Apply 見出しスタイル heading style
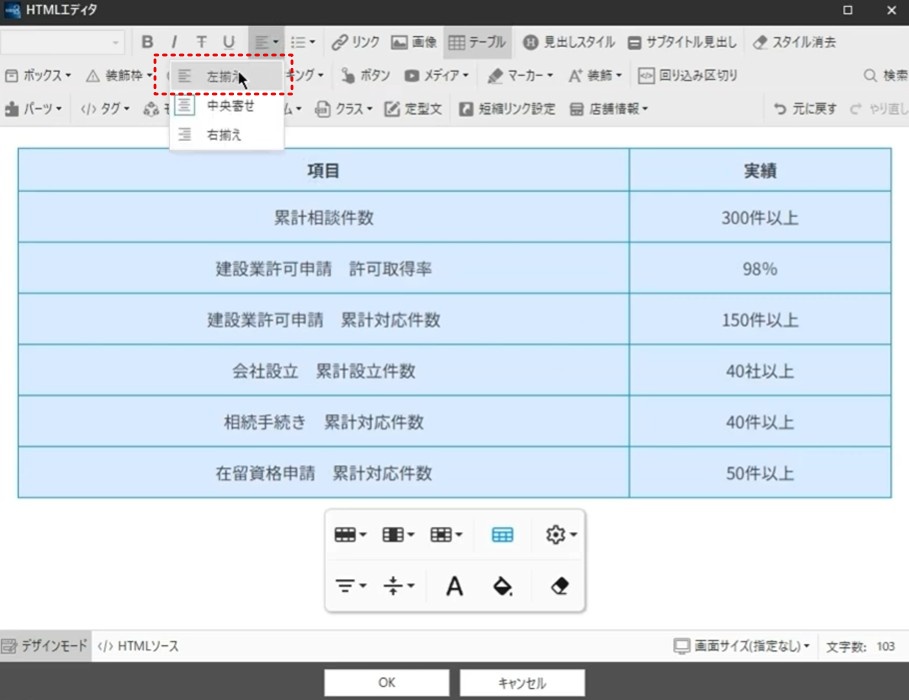The image size is (909, 700). point(568,42)
